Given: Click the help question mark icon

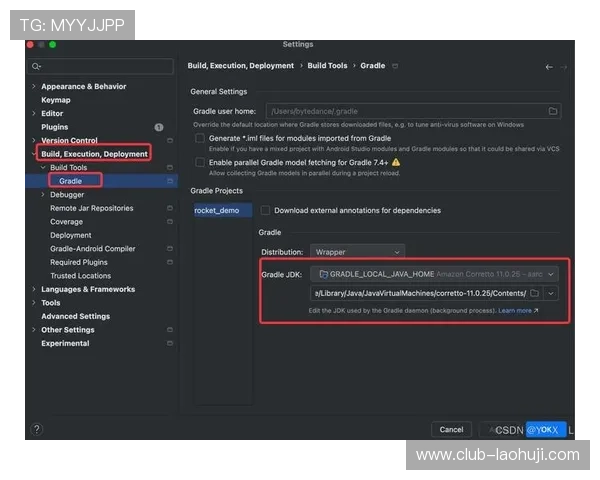Looking at the screenshot, I should pos(37,429).
